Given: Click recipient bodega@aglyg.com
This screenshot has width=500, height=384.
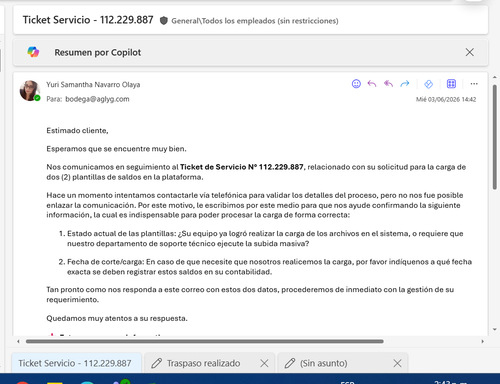Looking at the screenshot, I should (x=97, y=99).
